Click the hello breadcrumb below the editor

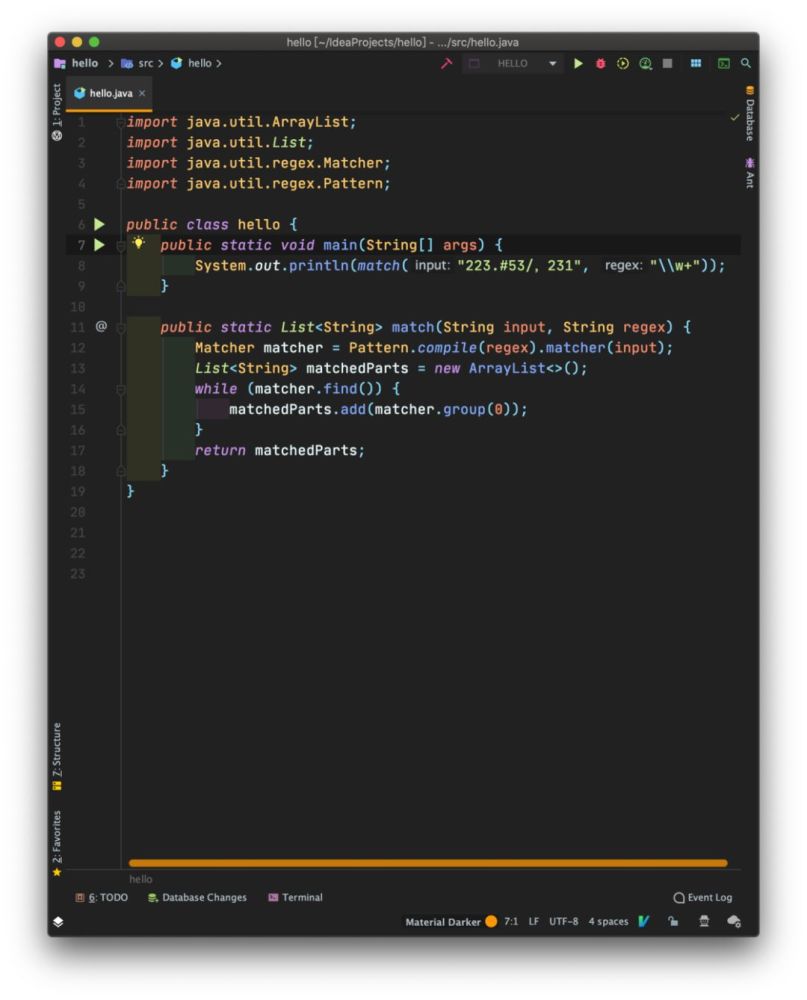click(x=140, y=879)
